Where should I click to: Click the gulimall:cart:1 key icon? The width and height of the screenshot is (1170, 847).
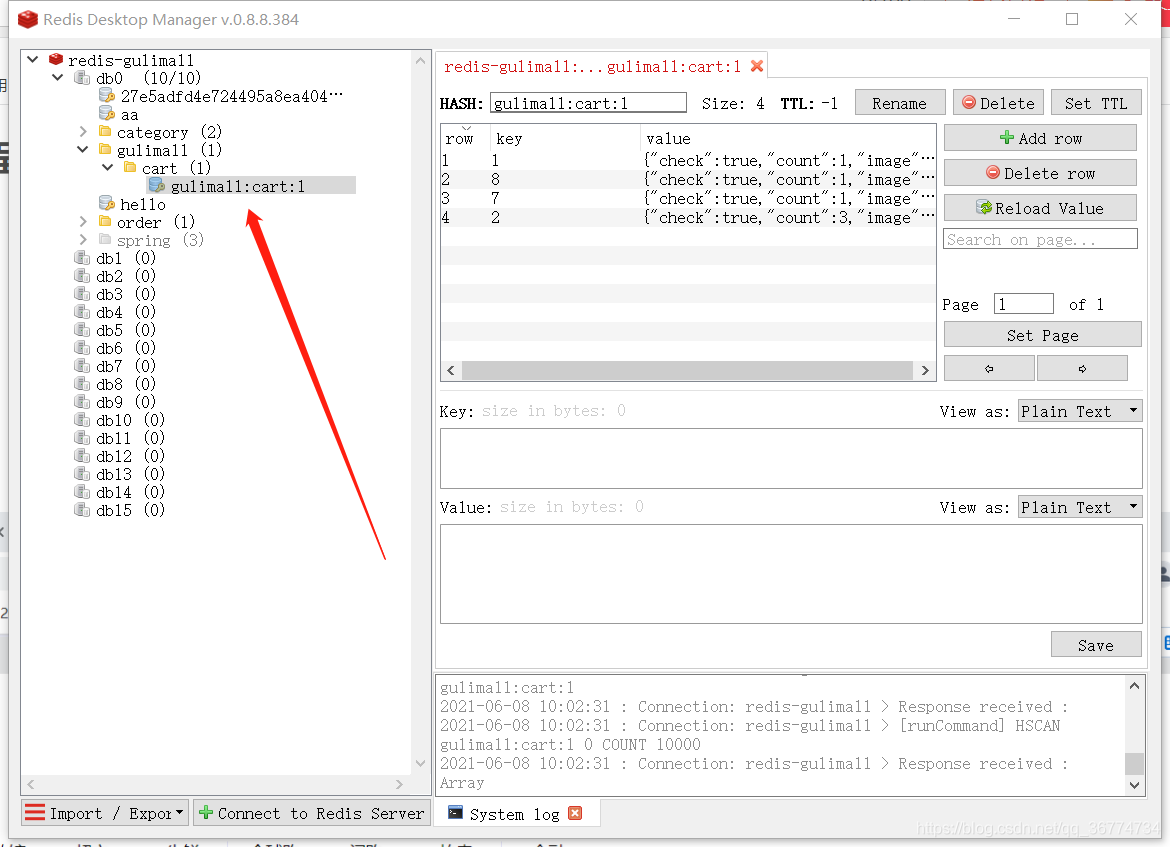[x=157, y=185]
